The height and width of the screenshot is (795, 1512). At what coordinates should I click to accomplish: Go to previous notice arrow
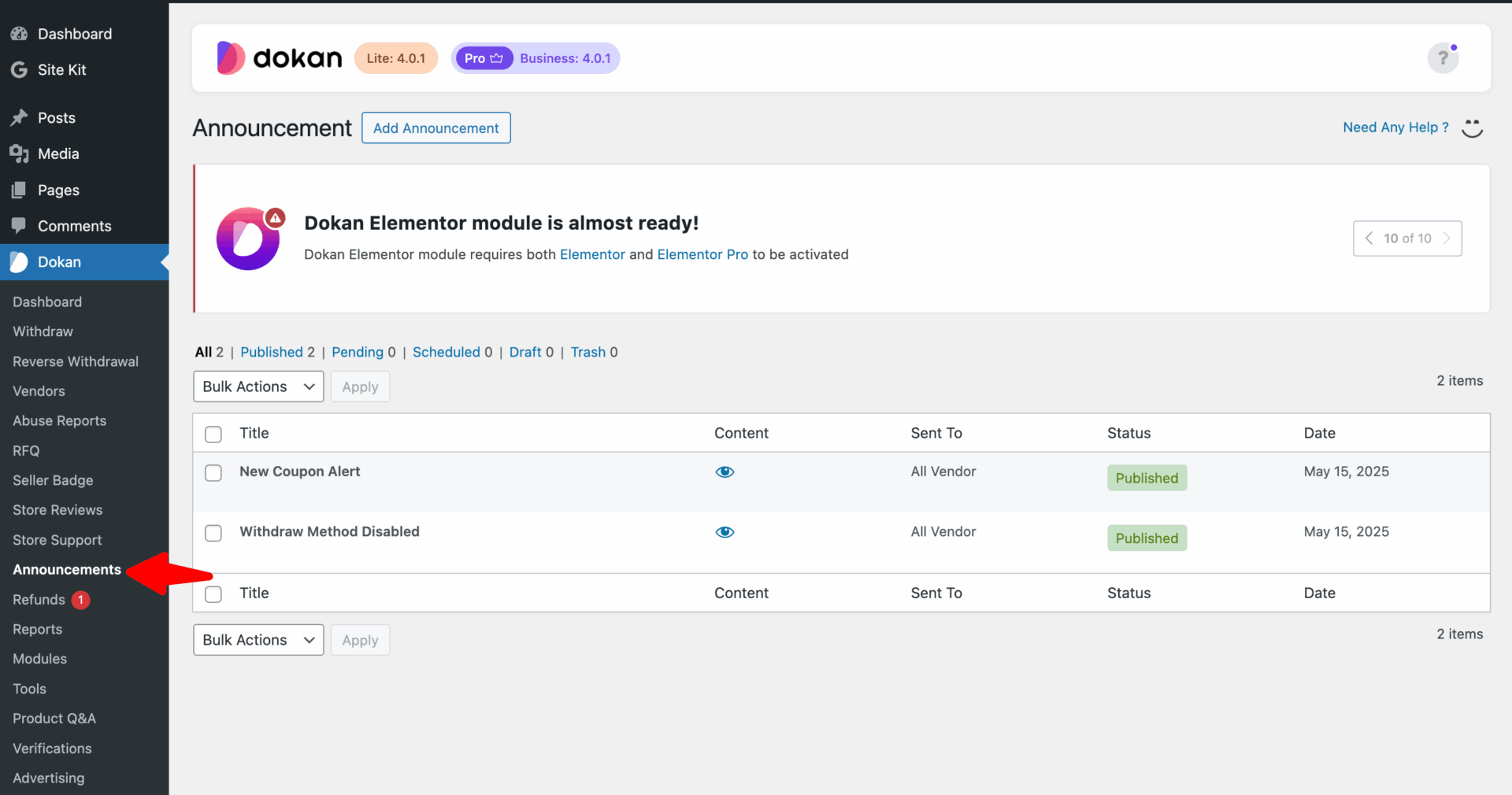point(1369,238)
